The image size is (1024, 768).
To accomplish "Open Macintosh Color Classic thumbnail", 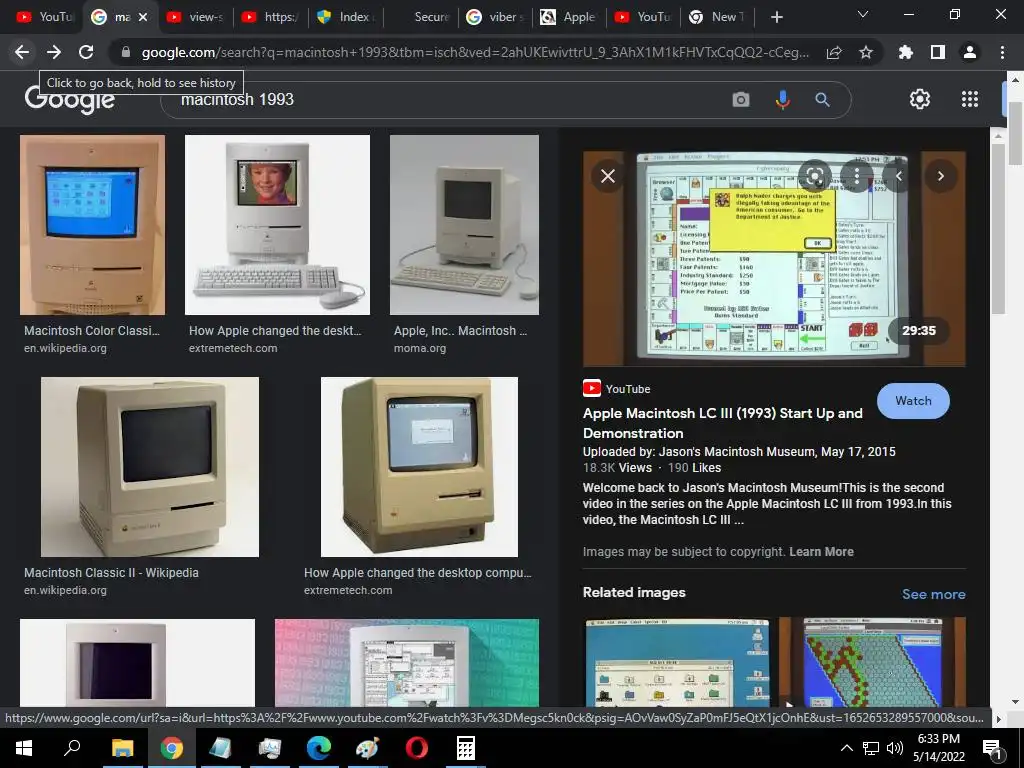I will 92,225.
